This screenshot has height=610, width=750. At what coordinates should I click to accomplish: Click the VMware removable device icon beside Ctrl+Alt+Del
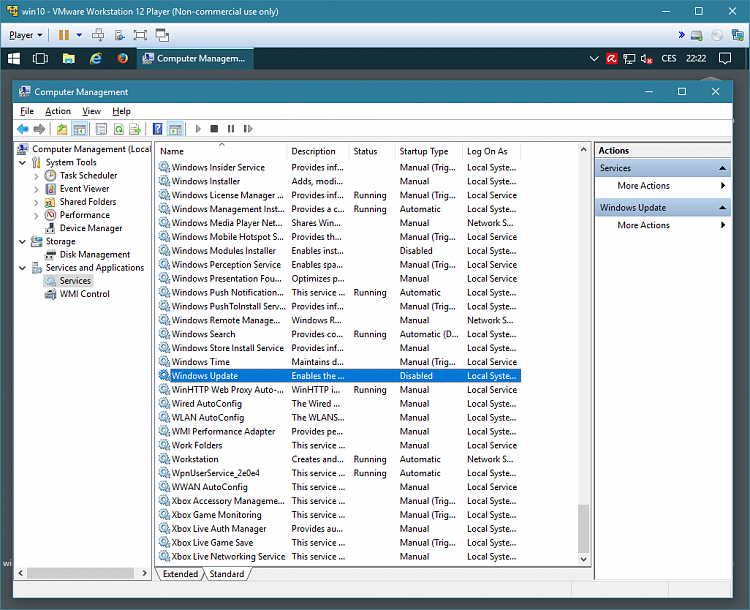tap(119, 35)
